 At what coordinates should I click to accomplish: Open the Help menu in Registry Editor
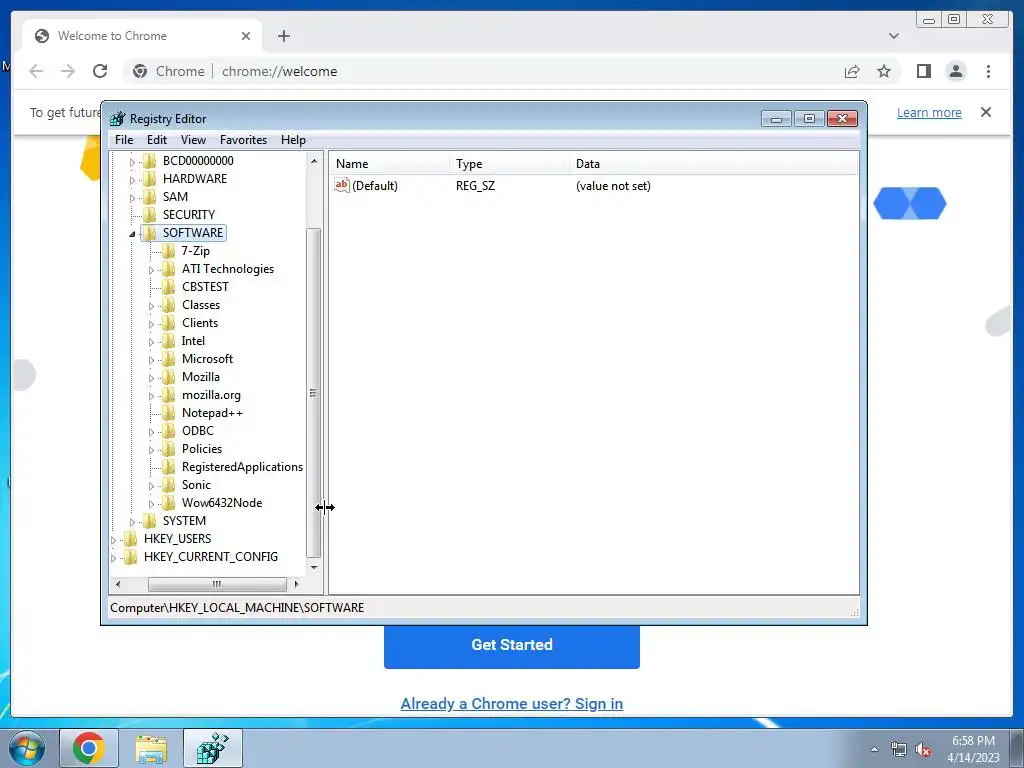(x=293, y=140)
